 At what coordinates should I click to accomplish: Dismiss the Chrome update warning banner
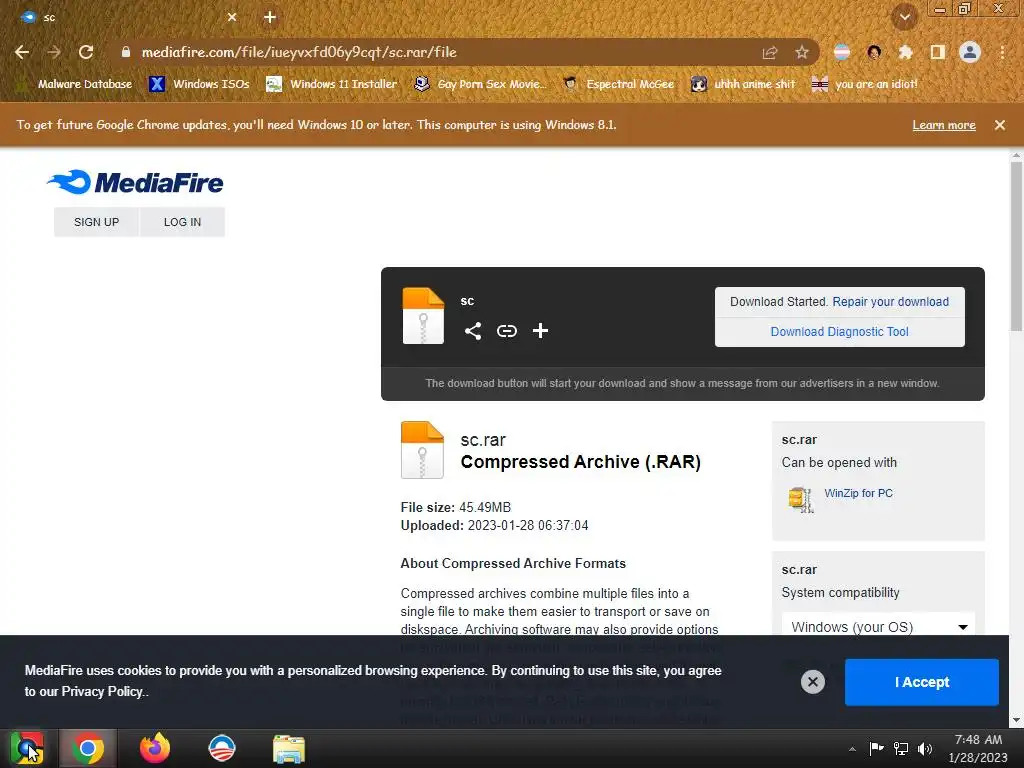click(x=1000, y=125)
